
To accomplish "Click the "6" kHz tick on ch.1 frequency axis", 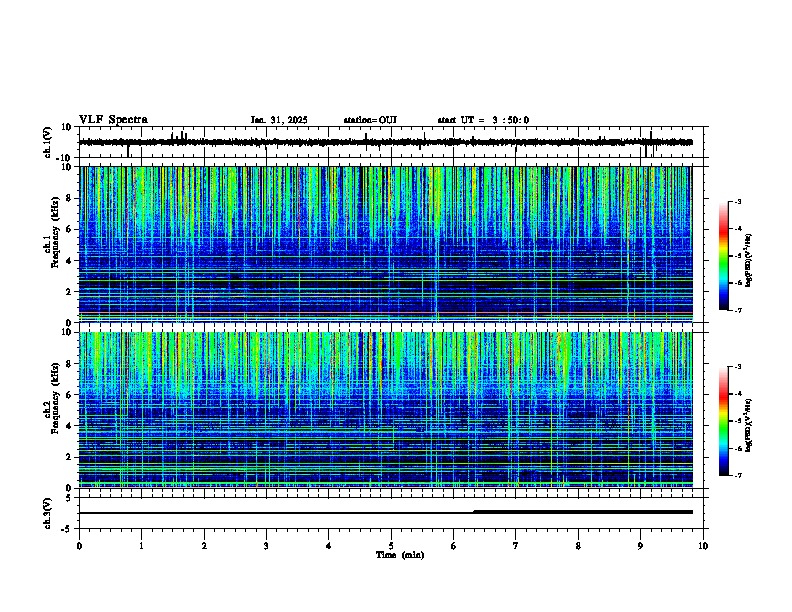I will point(69,230).
